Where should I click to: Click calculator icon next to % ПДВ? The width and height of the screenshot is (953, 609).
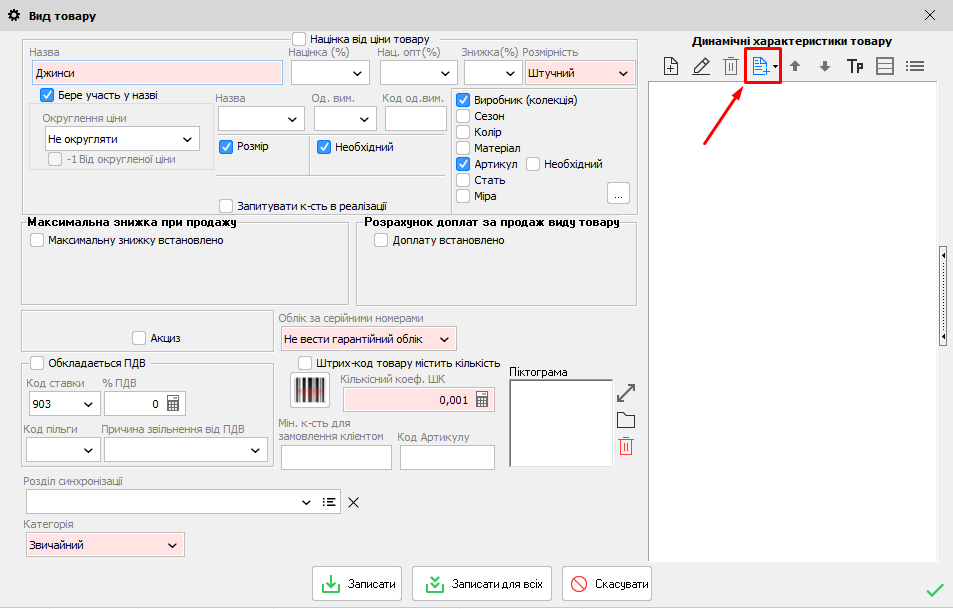point(174,404)
